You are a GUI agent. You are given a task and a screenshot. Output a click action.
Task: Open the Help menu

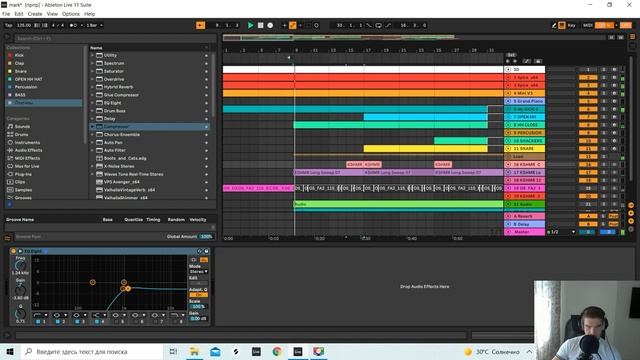coord(89,14)
